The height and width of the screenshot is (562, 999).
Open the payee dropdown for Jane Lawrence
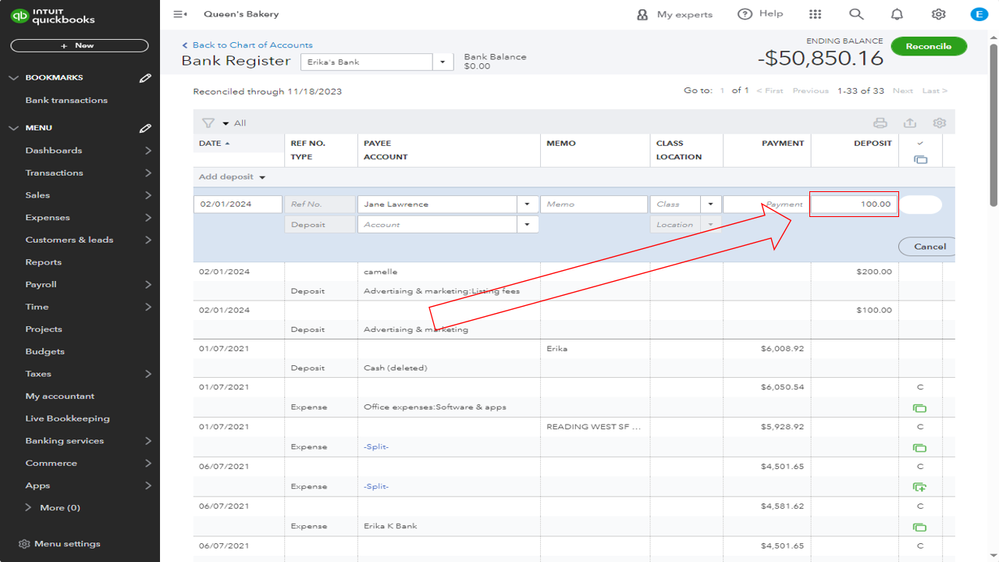click(527, 204)
